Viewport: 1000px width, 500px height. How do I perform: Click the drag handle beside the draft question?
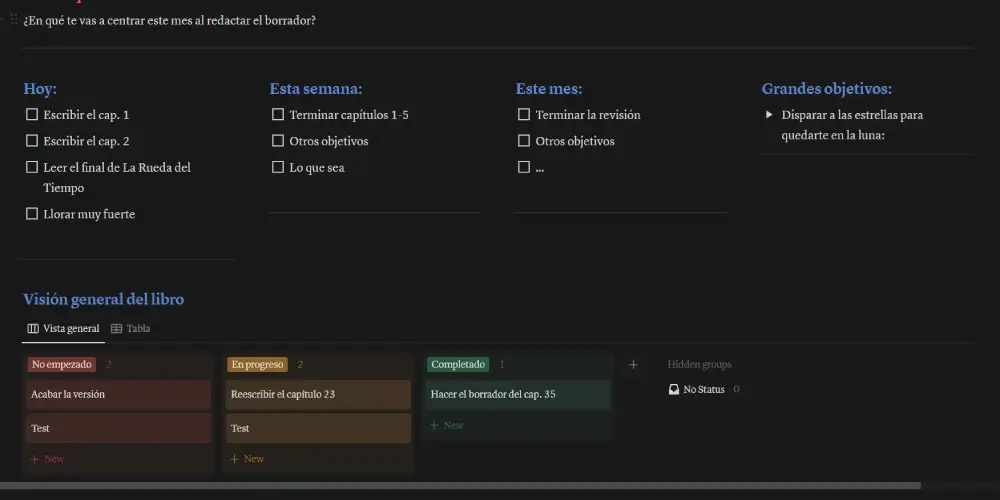tap(14, 20)
